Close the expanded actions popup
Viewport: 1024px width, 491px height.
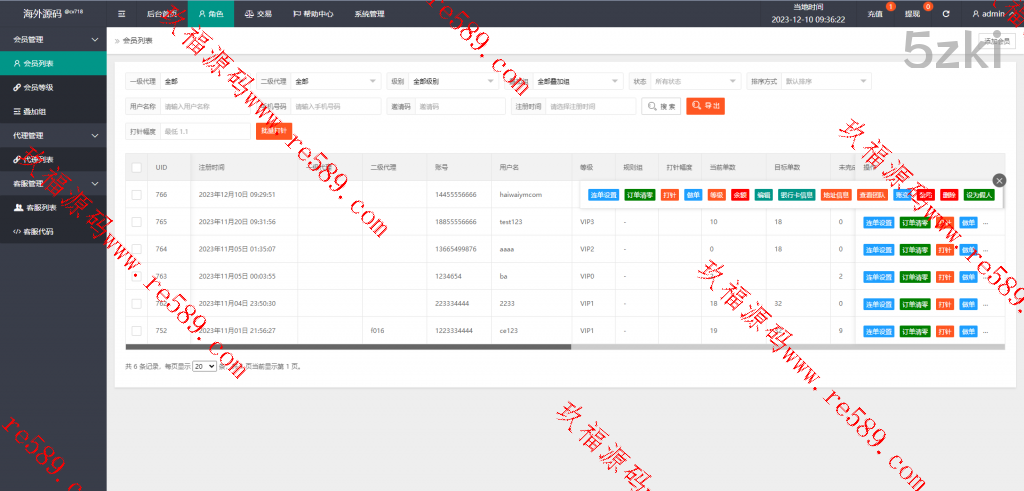tap(999, 180)
